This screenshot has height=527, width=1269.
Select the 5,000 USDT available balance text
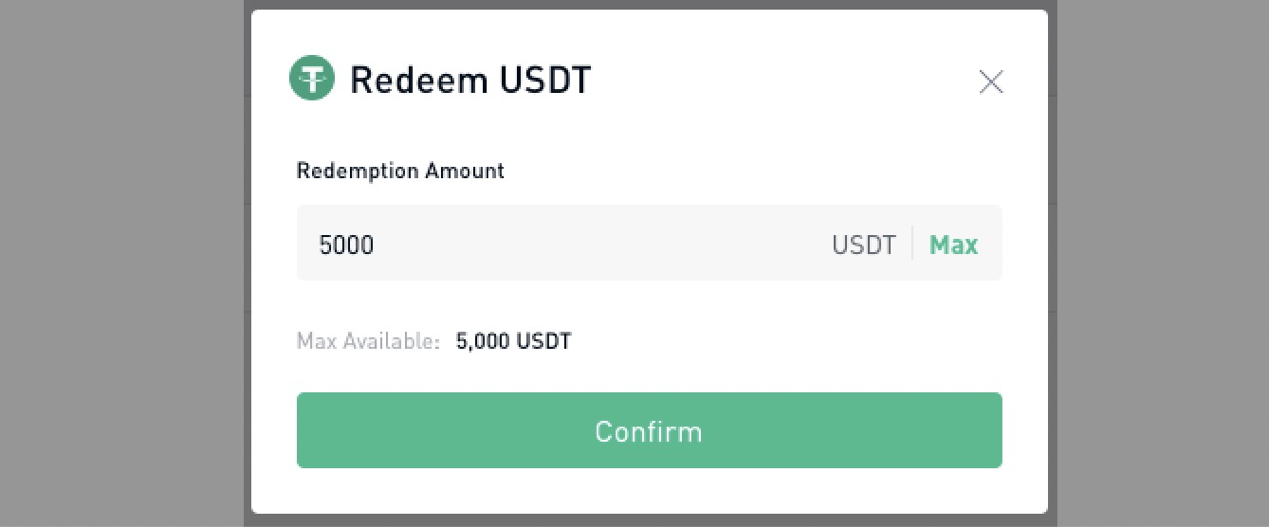point(513,341)
